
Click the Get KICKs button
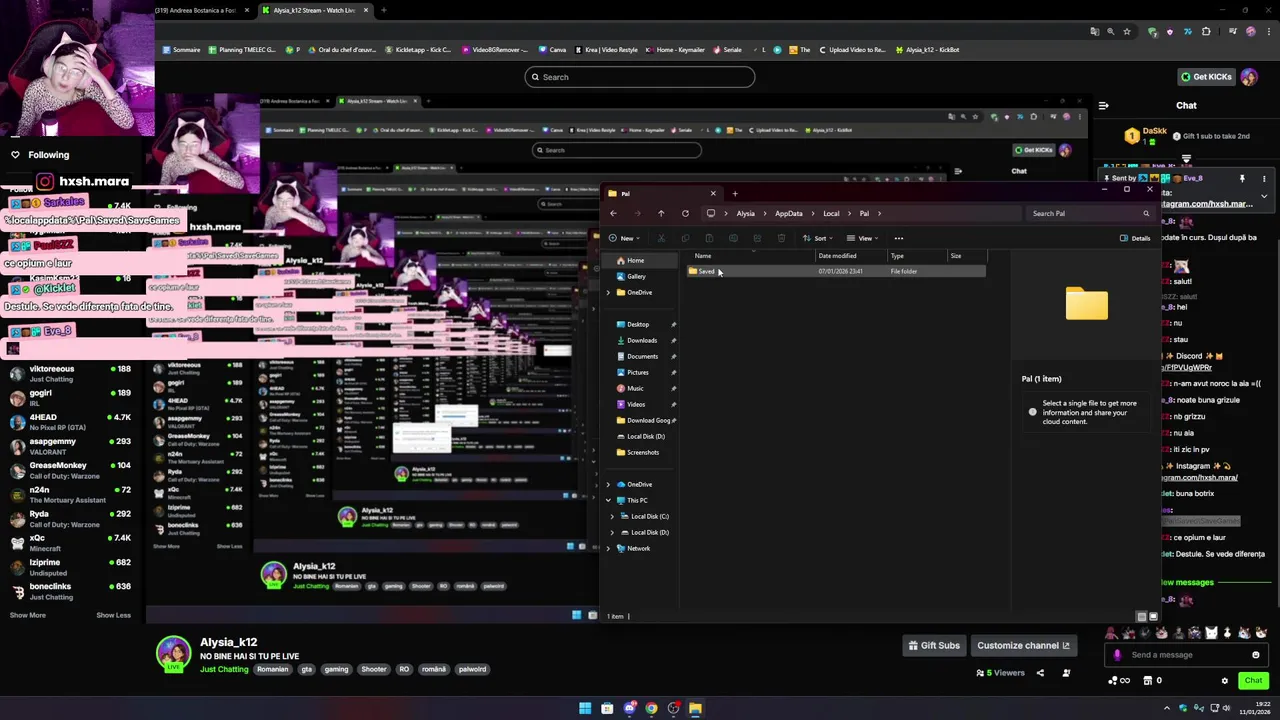[x=1206, y=77]
